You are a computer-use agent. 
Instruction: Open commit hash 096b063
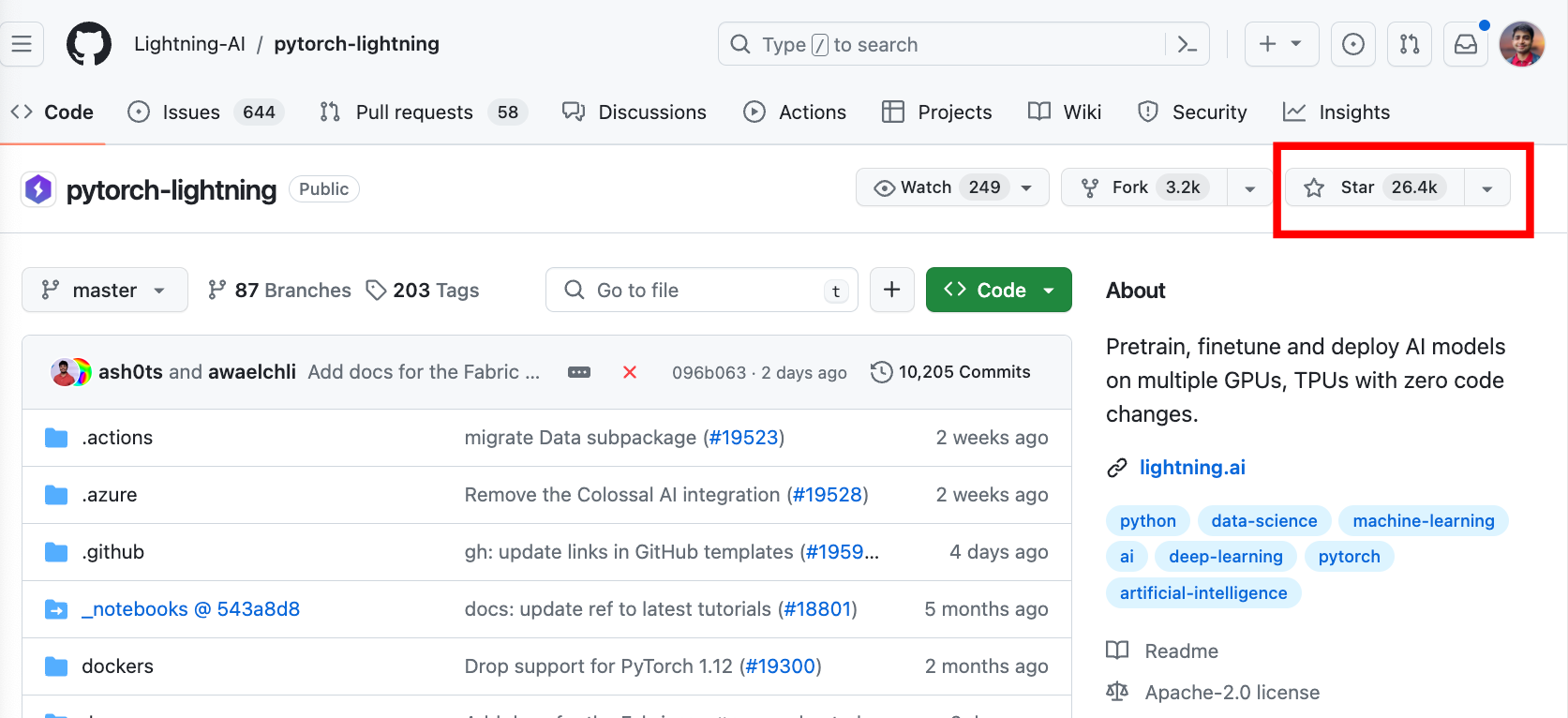[x=709, y=372]
